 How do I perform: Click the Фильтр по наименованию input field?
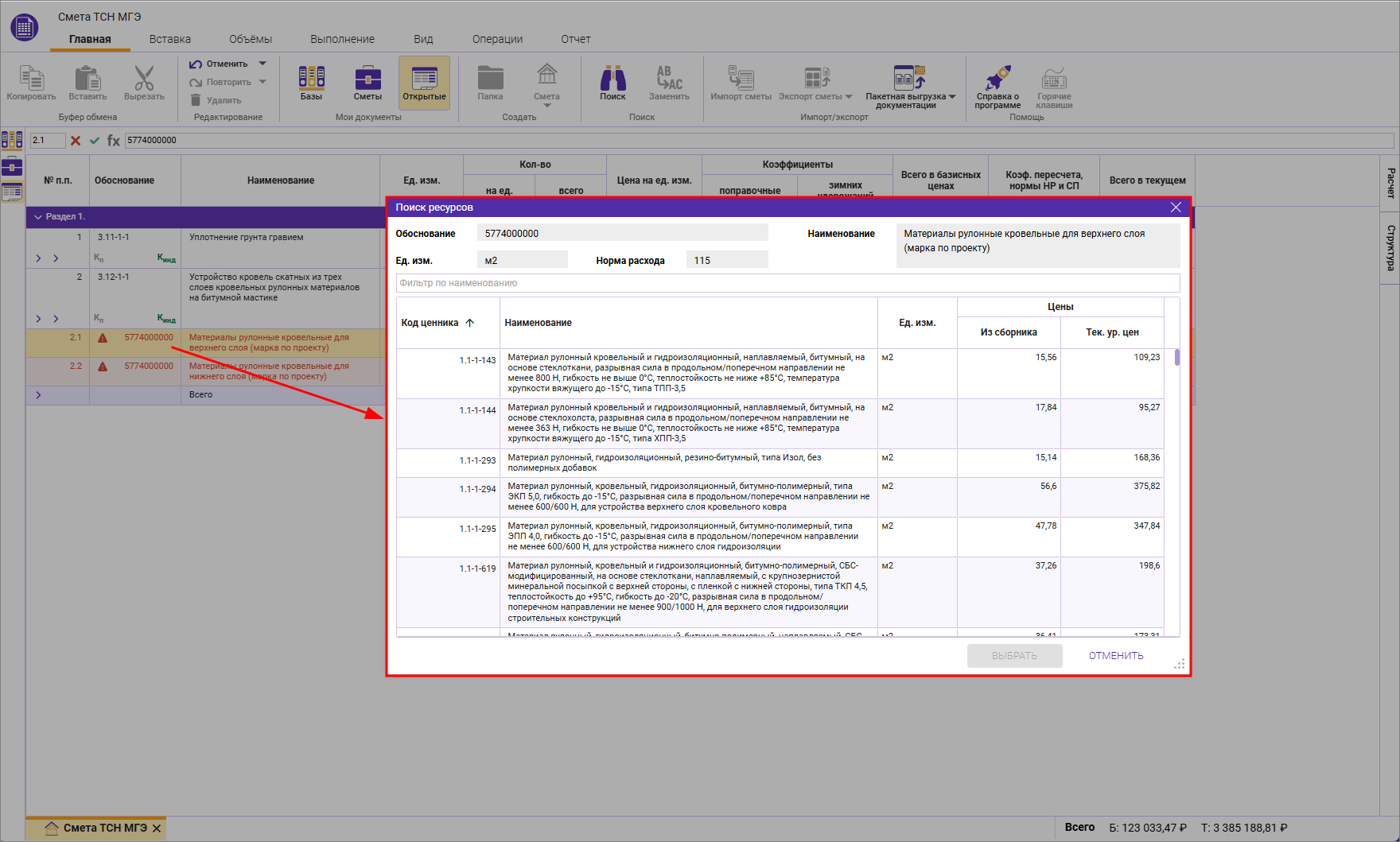click(x=787, y=283)
